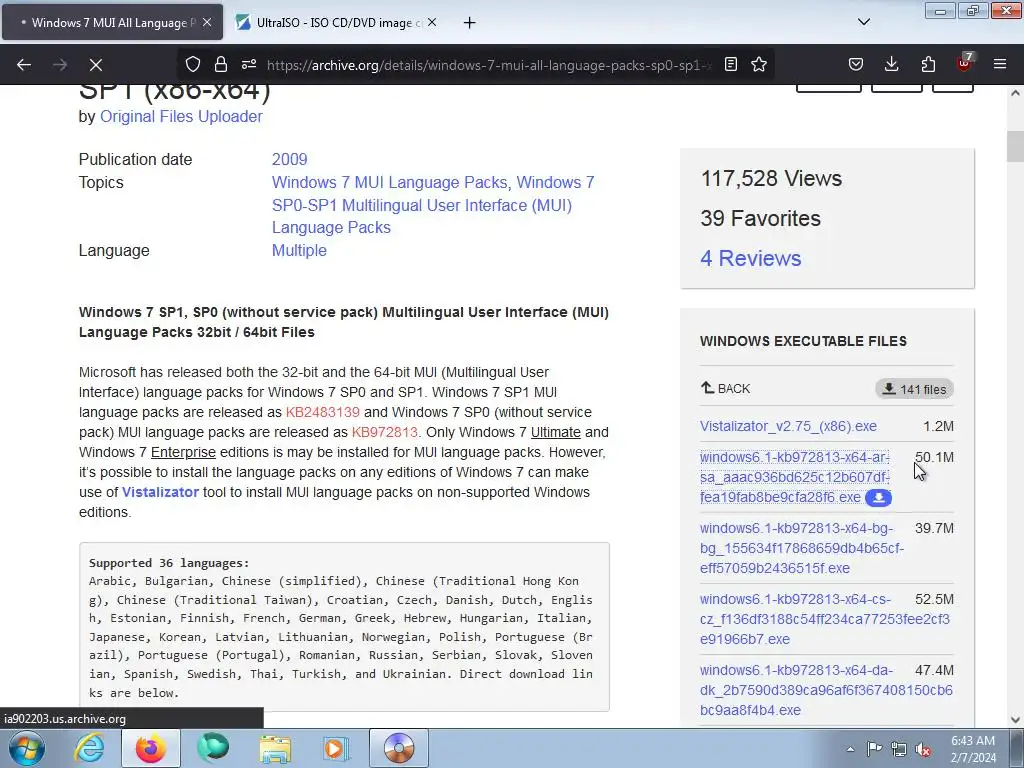Viewport: 1024px width, 768px height.
Task: Click BACK in executable files list
Action: coord(726,389)
